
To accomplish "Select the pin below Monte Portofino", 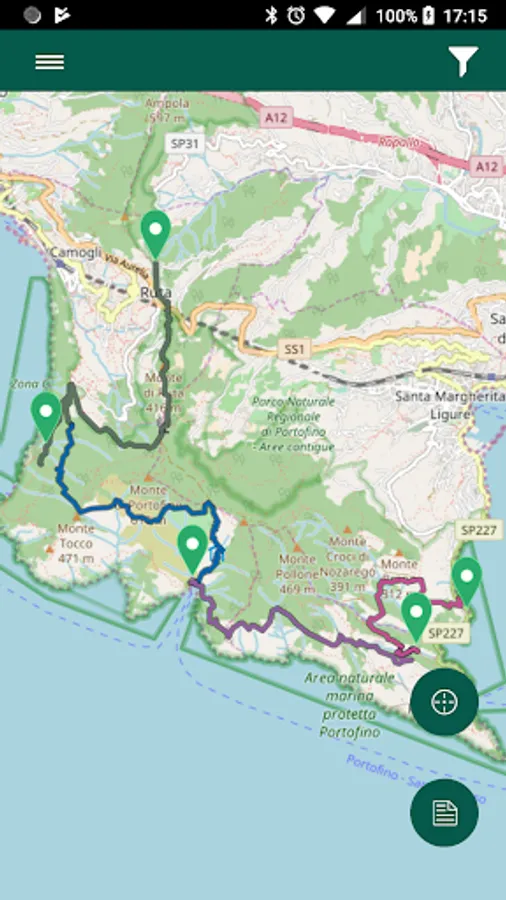I will [x=192, y=548].
